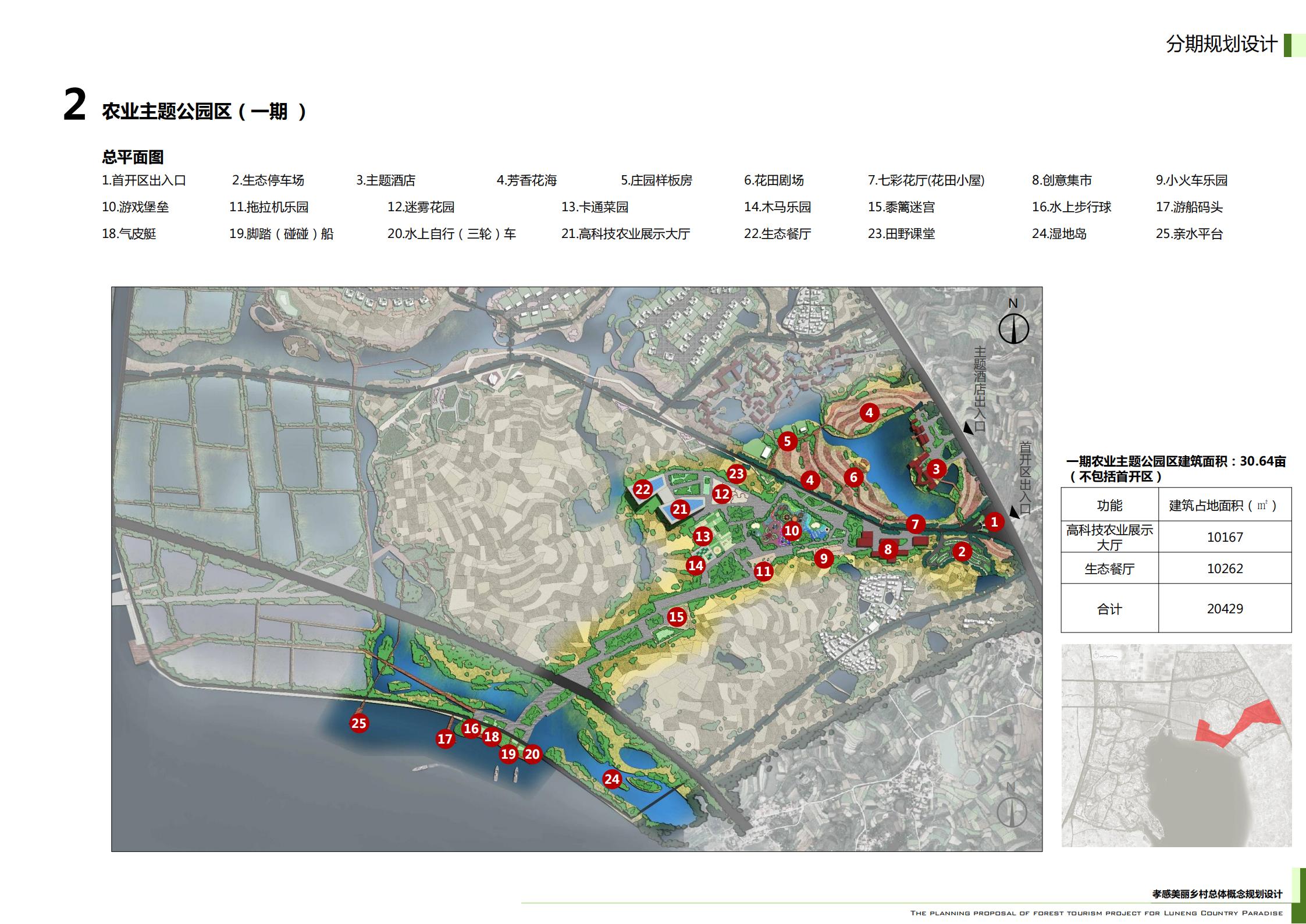Click red map marker number 10
This screenshot has width=1306, height=924.
791,530
